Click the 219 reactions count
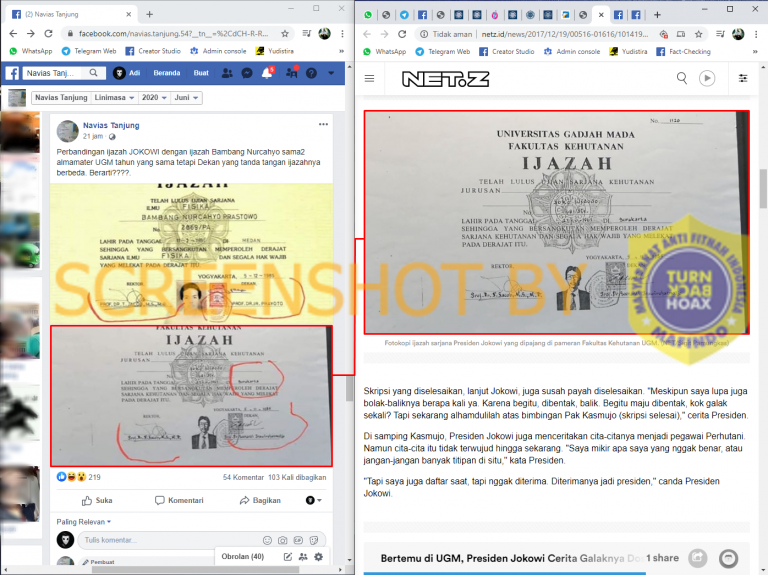Screen dimensions: 768x575 tap(95, 477)
